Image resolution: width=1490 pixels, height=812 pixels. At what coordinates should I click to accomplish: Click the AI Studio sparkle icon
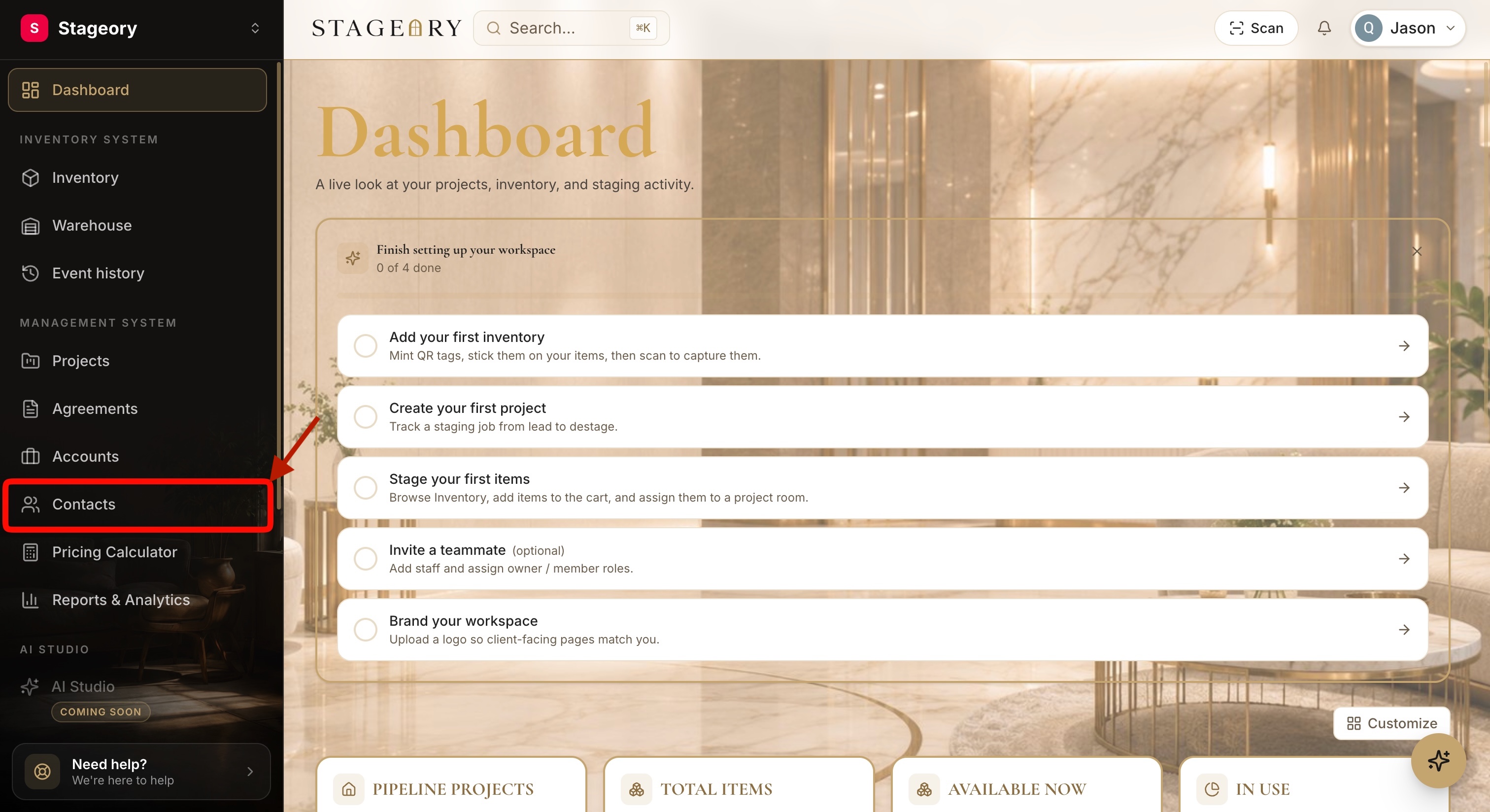30,686
